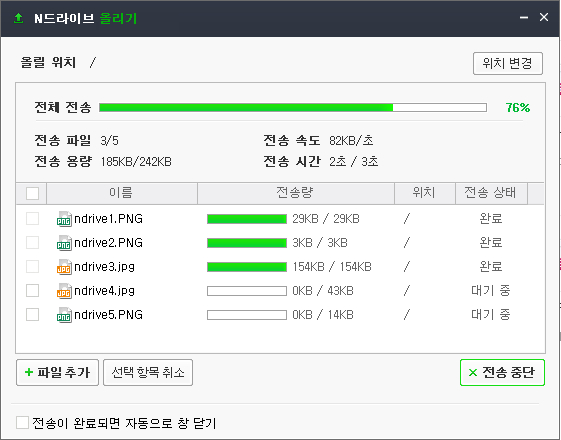Screen dimensions: 561x440
Task: Click the 3KB / 3KB size text
Action: point(320,243)
